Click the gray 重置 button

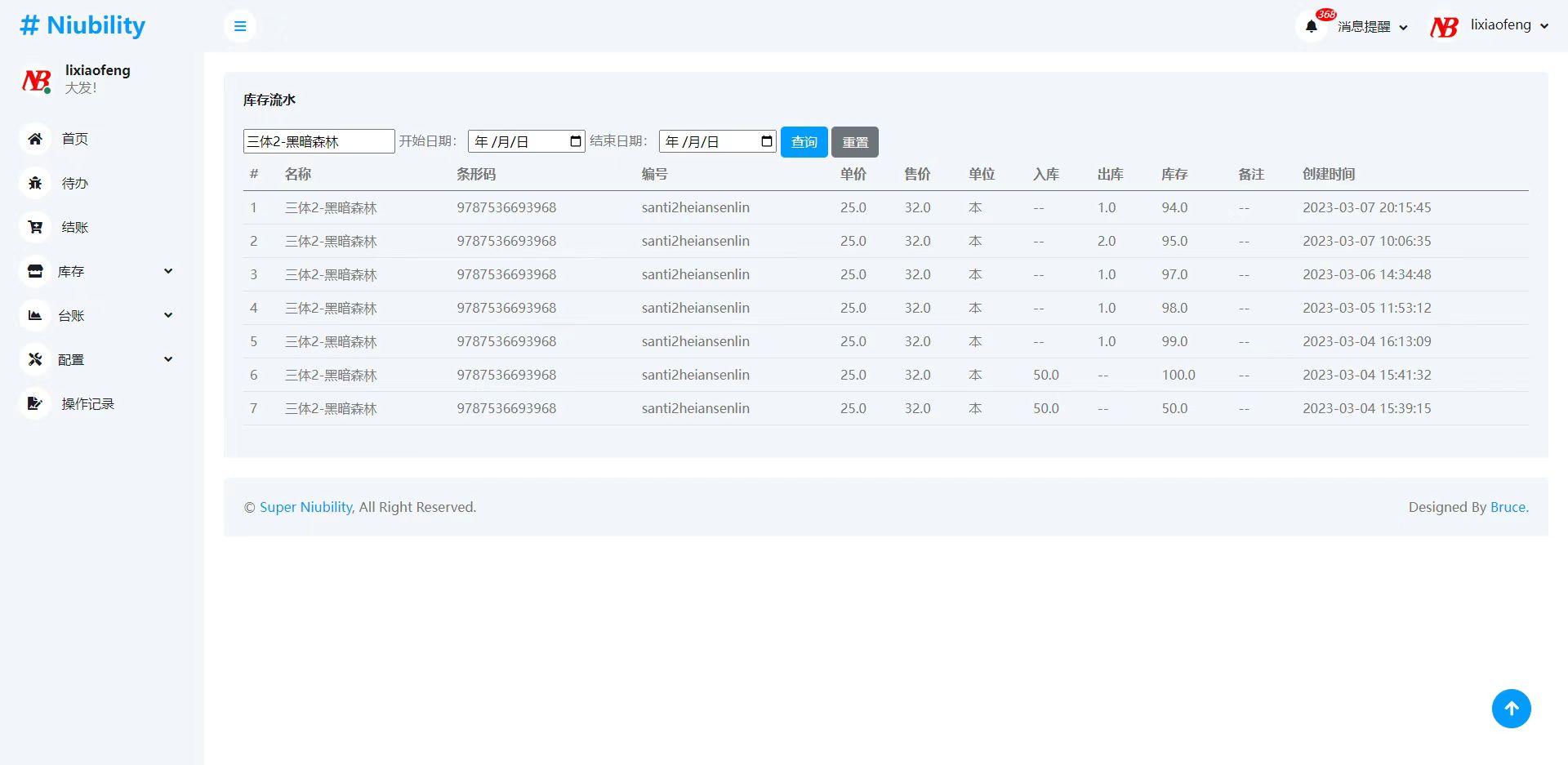pyautogui.click(x=855, y=142)
